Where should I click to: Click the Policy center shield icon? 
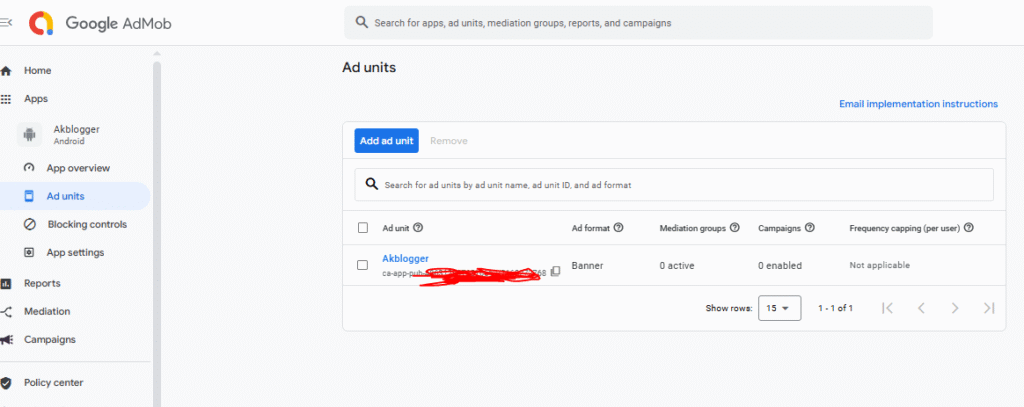click(6, 383)
